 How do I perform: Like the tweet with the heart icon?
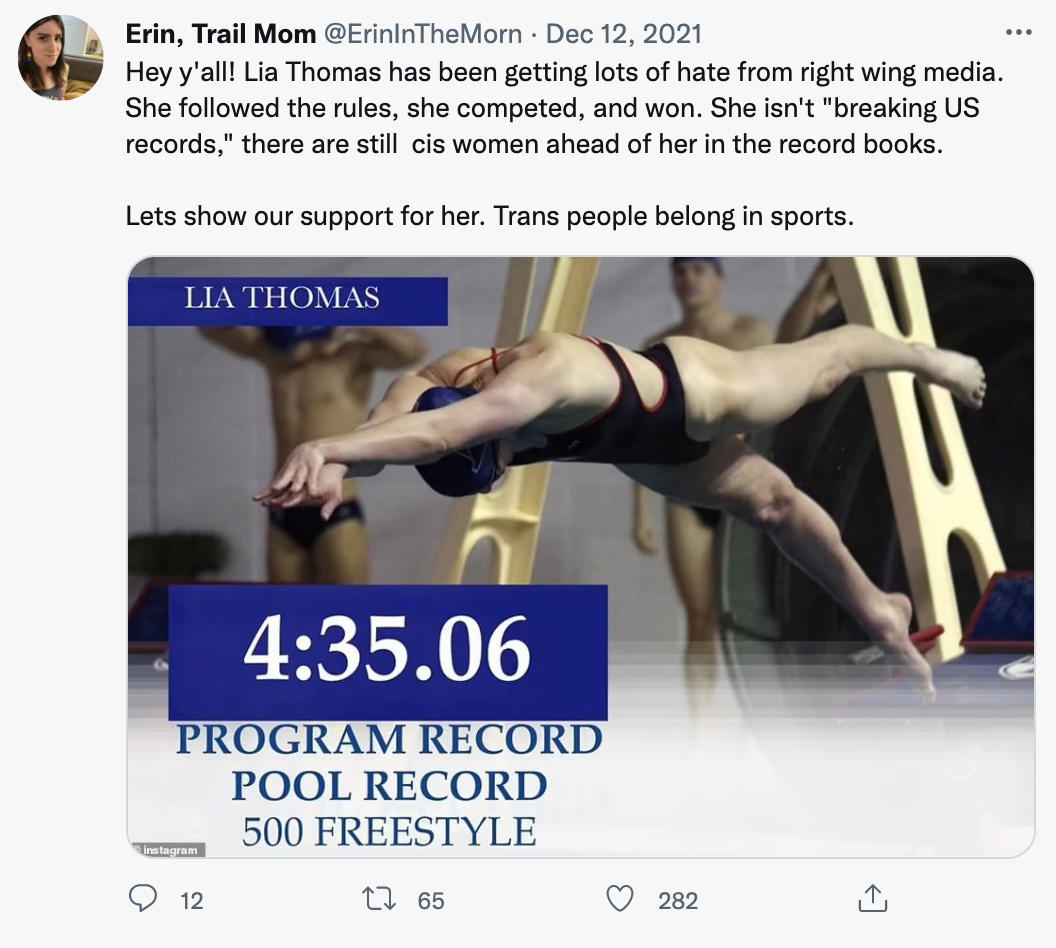point(621,899)
